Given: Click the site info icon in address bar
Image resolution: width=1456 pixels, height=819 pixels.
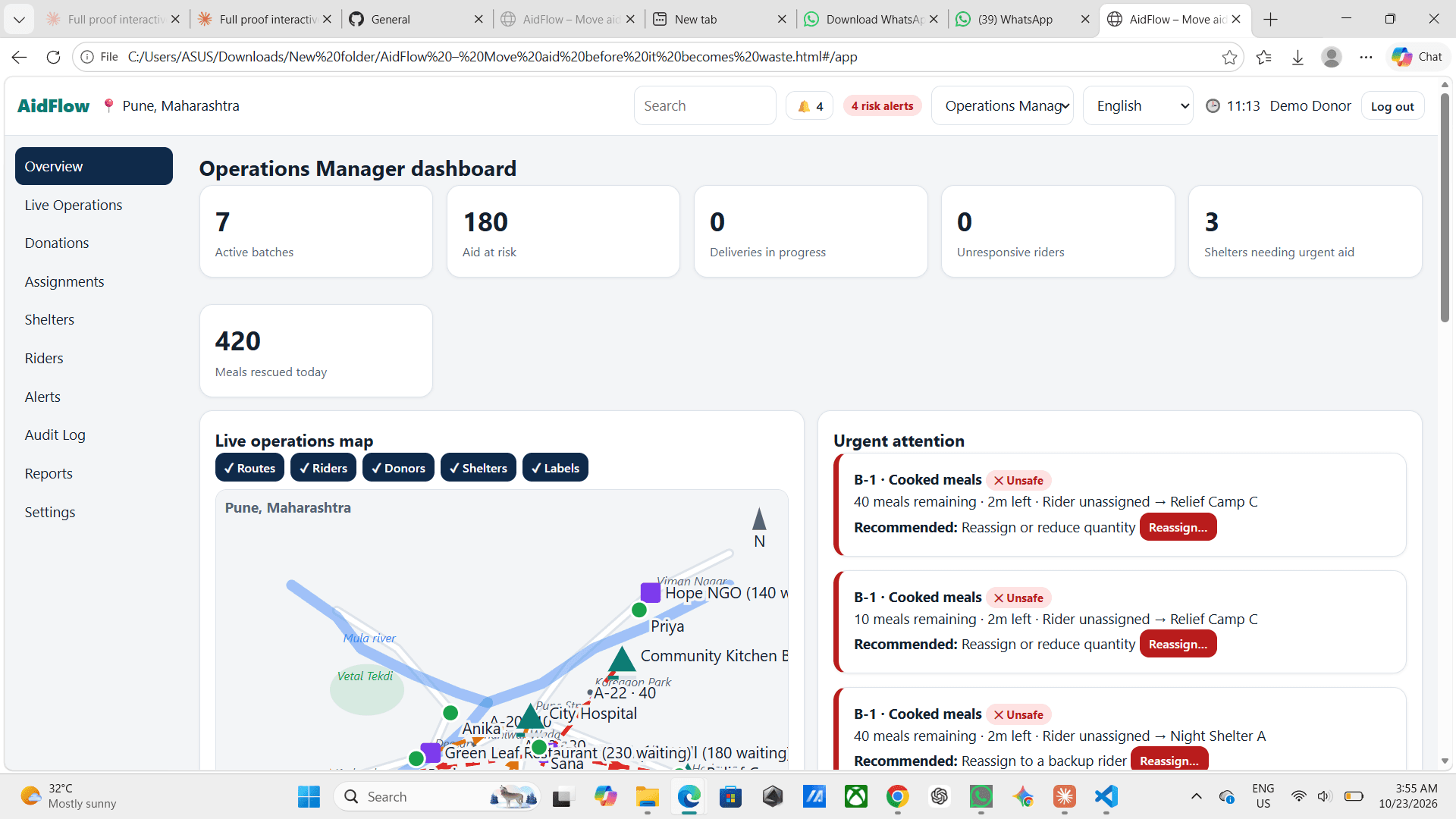Looking at the screenshot, I should 87,57.
